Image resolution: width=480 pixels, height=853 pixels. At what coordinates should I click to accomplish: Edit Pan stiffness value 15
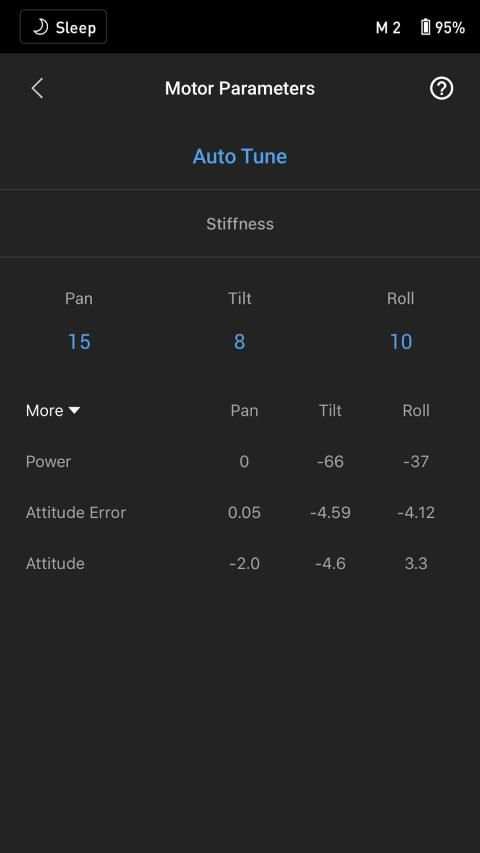click(79, 342)
